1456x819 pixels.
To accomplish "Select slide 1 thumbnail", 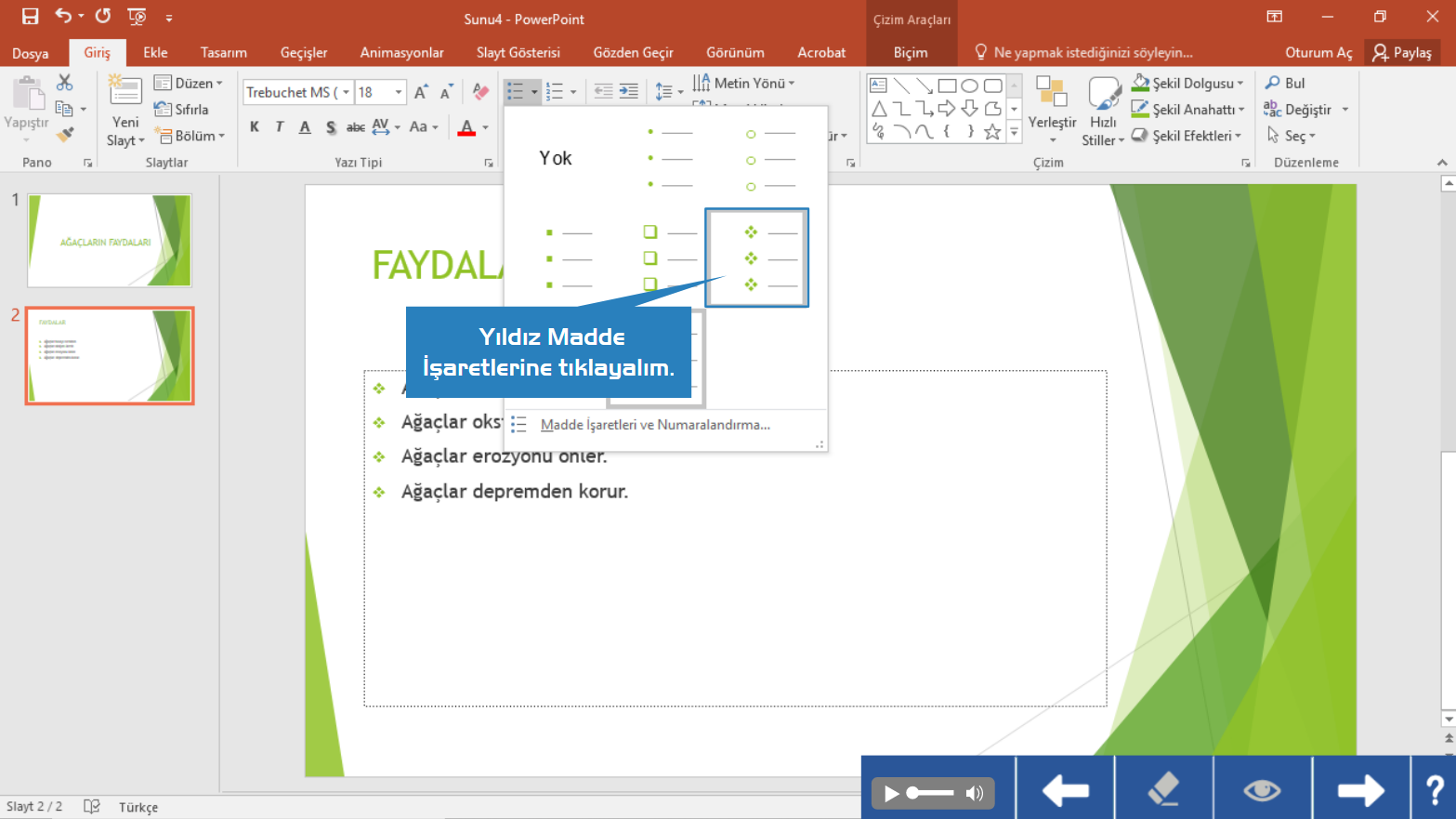I will 110,241.
